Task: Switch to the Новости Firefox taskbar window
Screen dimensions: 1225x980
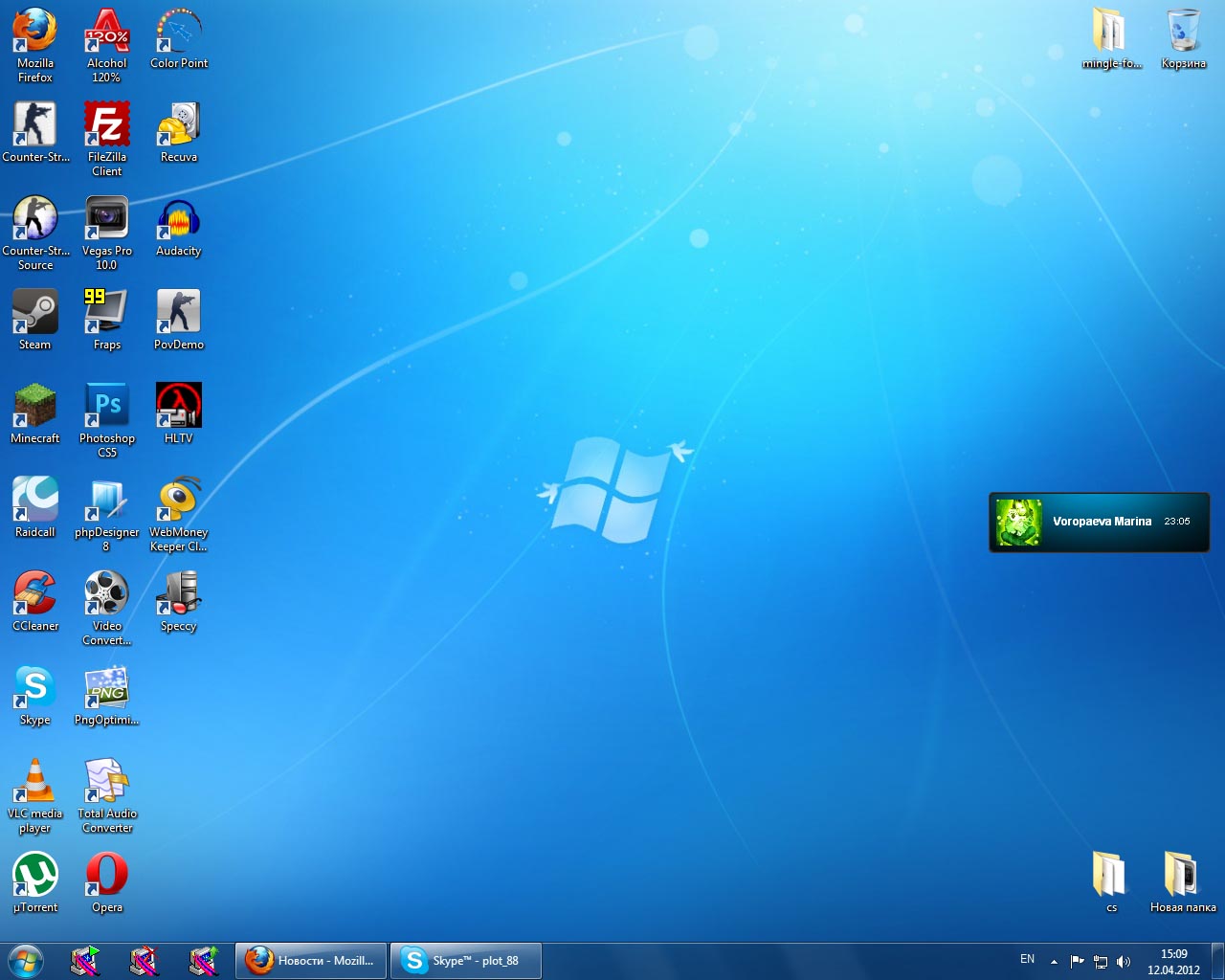Action: click(x=311, y=961)
